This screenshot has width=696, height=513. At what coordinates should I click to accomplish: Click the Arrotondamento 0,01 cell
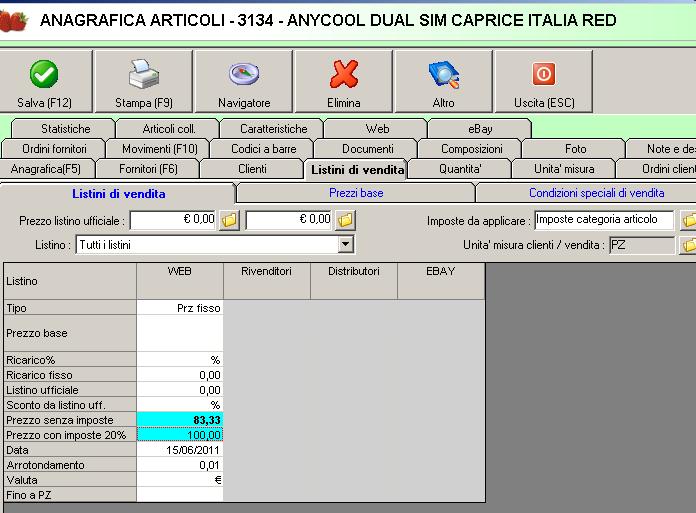[x=180, y=465]
